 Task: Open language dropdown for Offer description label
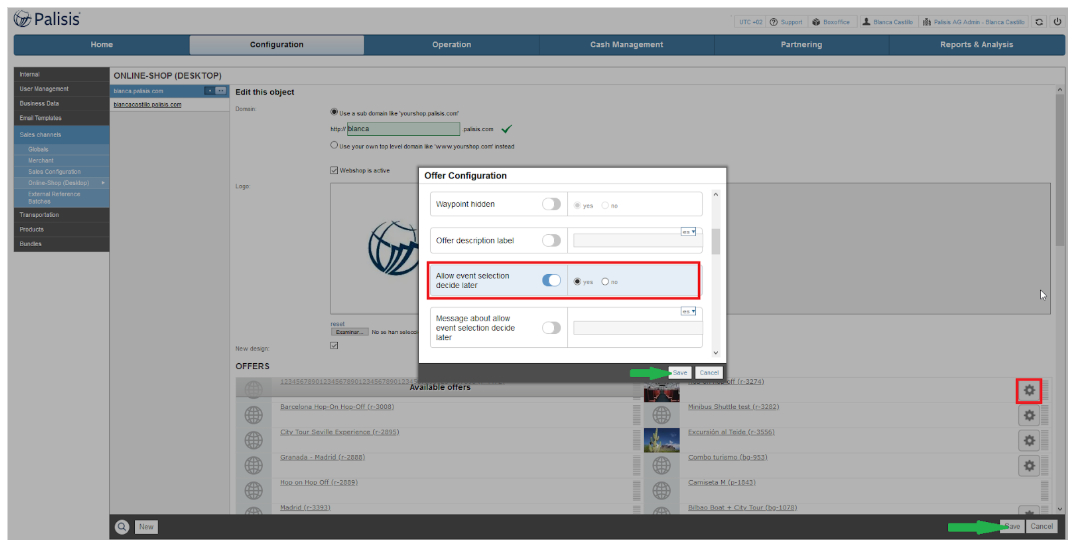pos(688,231)
